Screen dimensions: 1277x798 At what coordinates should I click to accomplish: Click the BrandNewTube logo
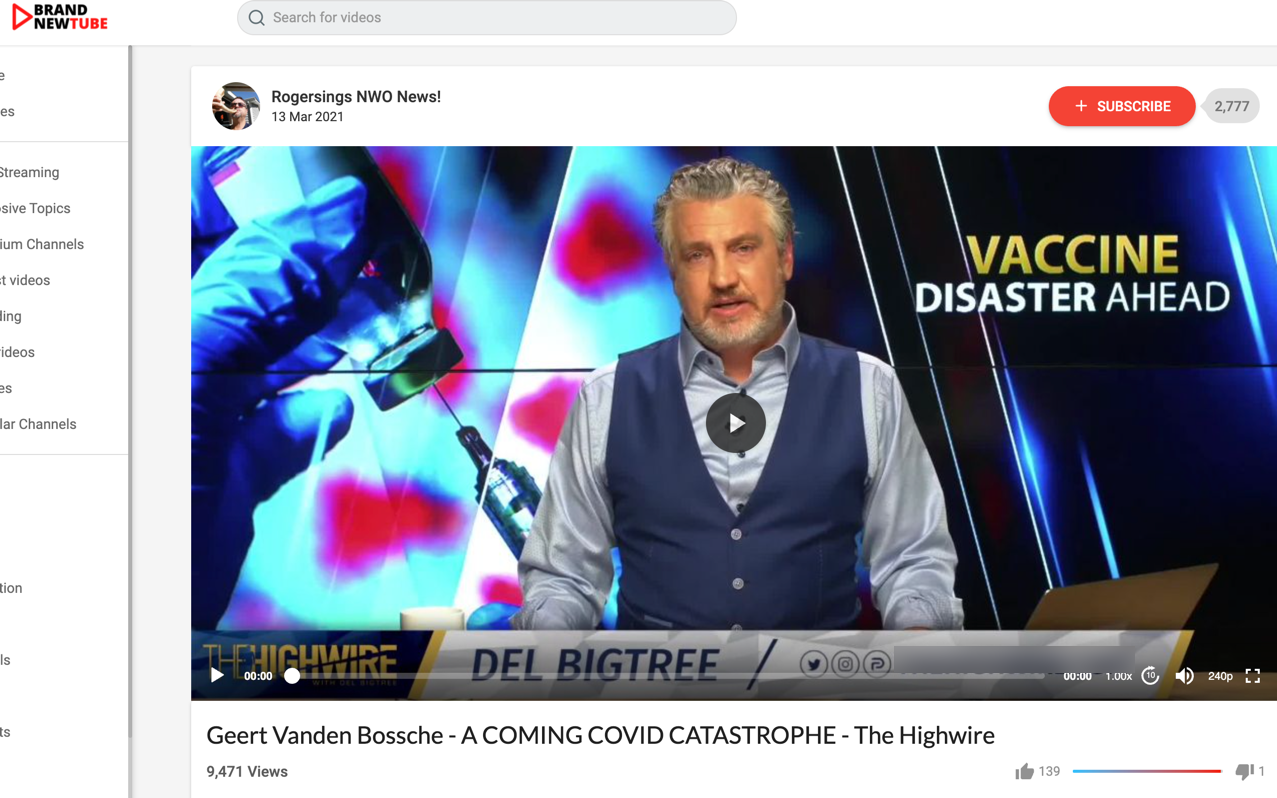(59, 17)
